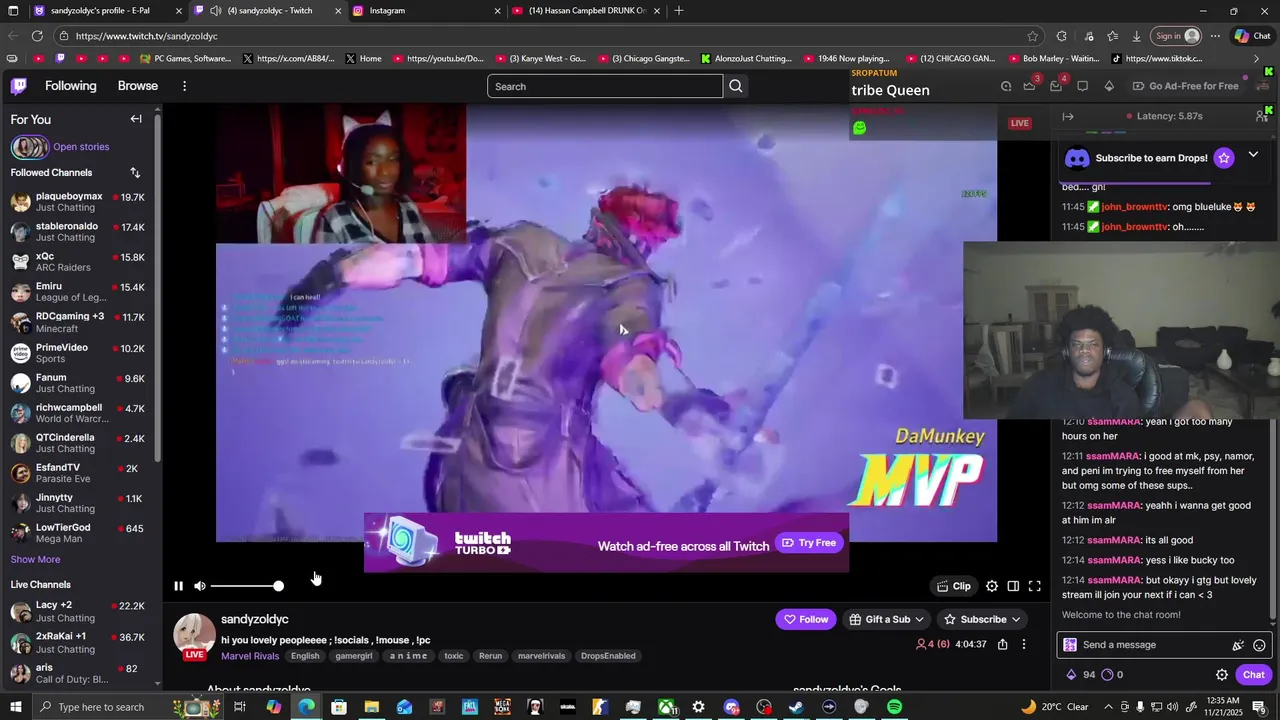The height and width of the screenshot is (720, 1280).
Task: Click the toxic tag
Action: point(454,656)
